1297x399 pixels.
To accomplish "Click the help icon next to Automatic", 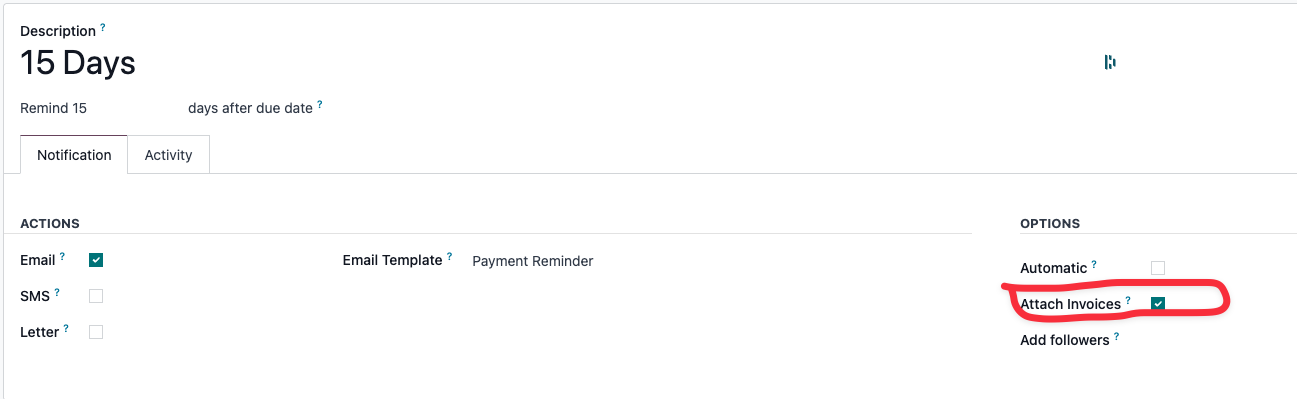I will click(1094, 265).
